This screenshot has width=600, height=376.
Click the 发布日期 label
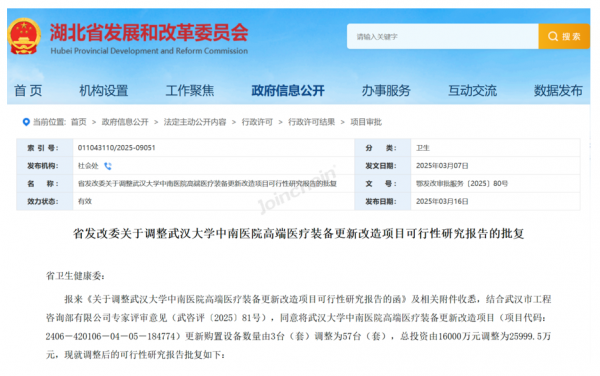click(x=381, y=202)
